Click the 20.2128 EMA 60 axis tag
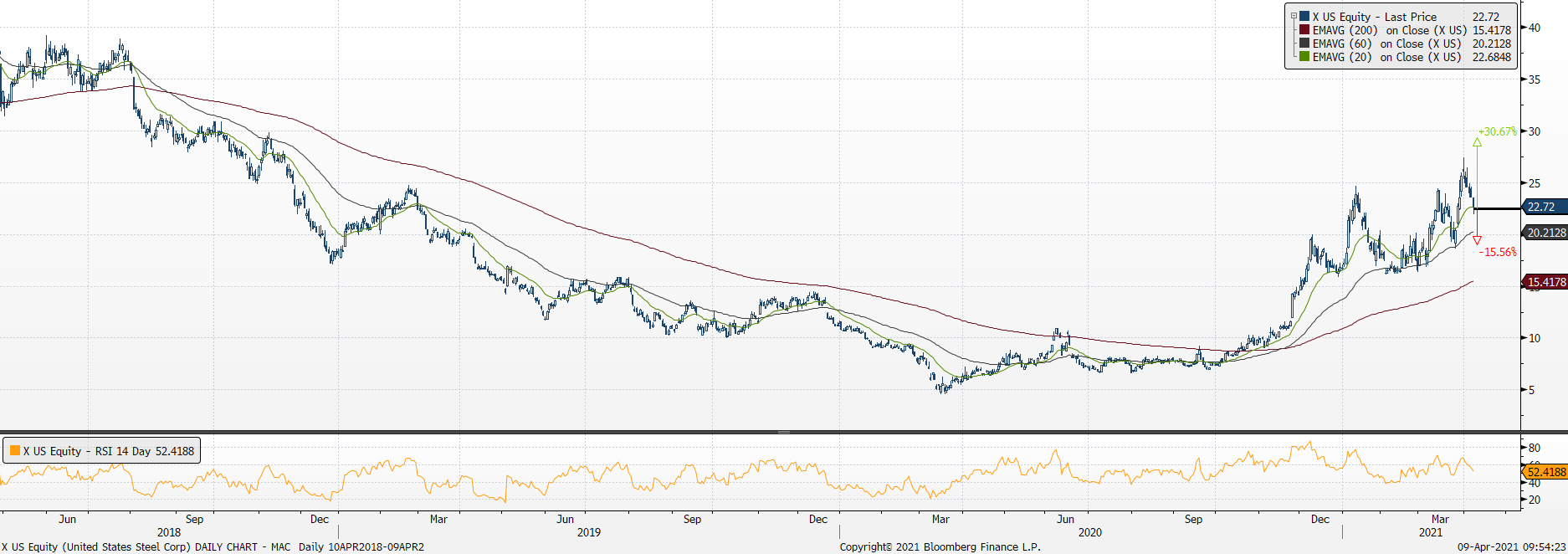This screenshot has height=554, width=1568. pyautogui.click(x=1545, y=233)
